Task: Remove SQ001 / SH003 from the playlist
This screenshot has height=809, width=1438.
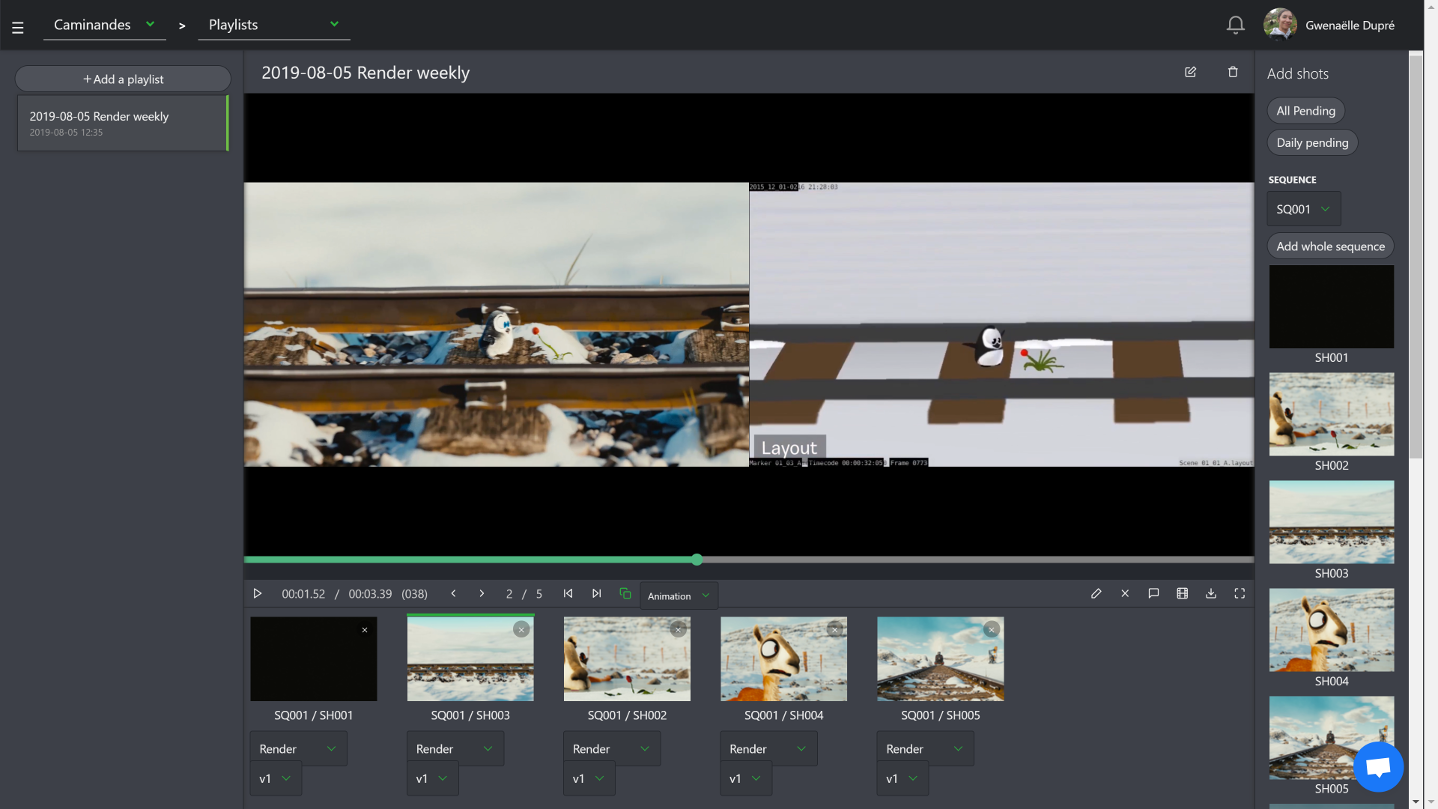Action: (x=521, y=629)
